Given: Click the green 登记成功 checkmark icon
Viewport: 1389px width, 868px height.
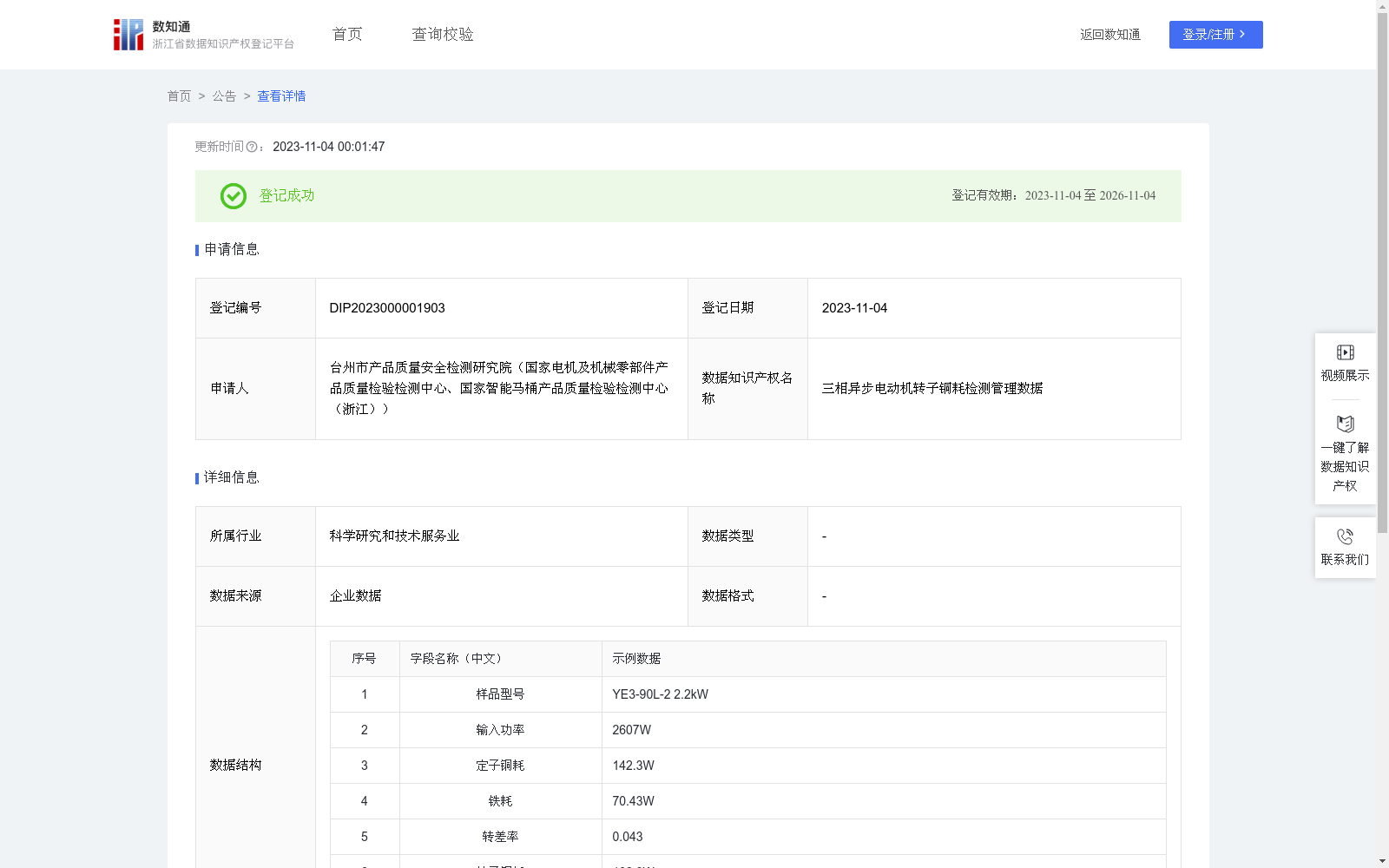Looking at the screenshot, I should pos(234,196).
